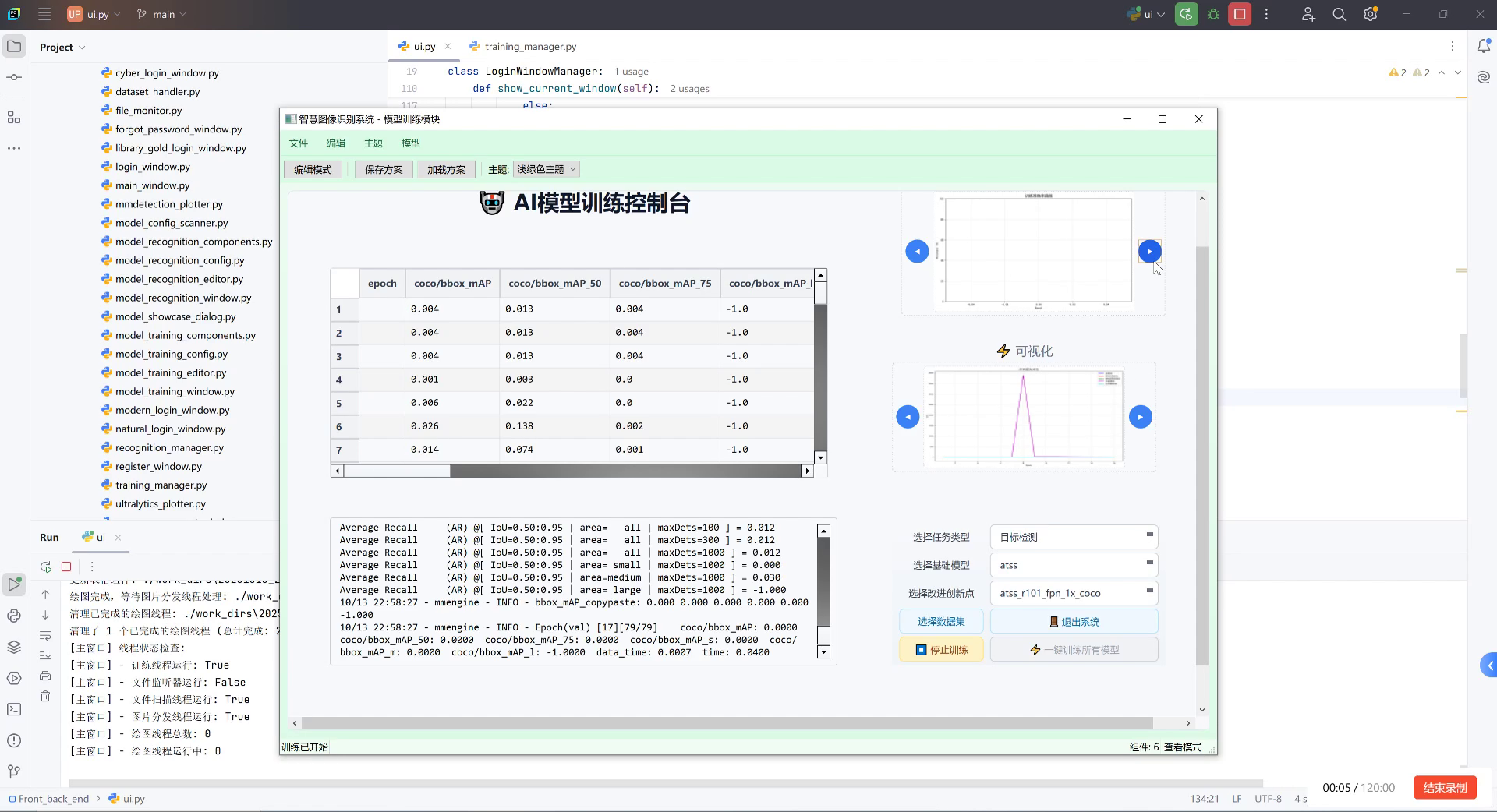Click results table horizontal scrollbar thumb

[x=398, y=471]
